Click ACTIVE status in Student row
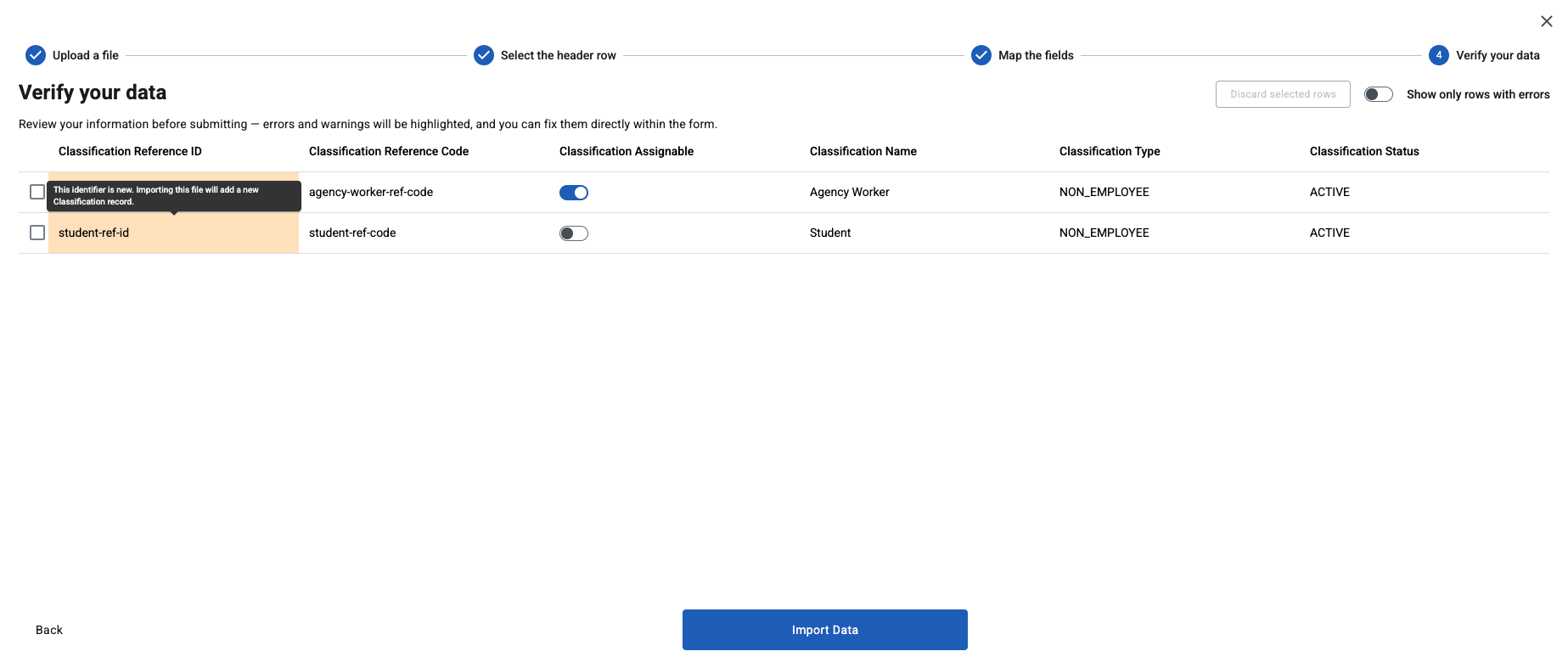This screenshot has width=1568, height=668. click(1425, 233)
